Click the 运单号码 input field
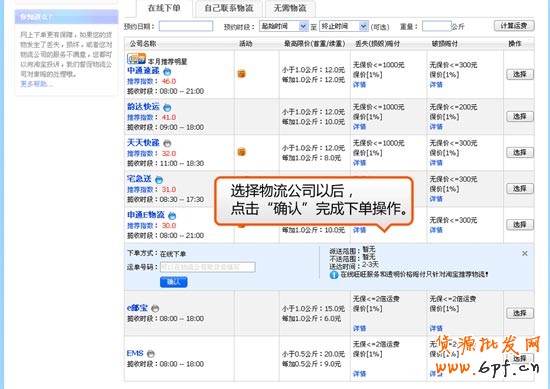 (208, 267)
